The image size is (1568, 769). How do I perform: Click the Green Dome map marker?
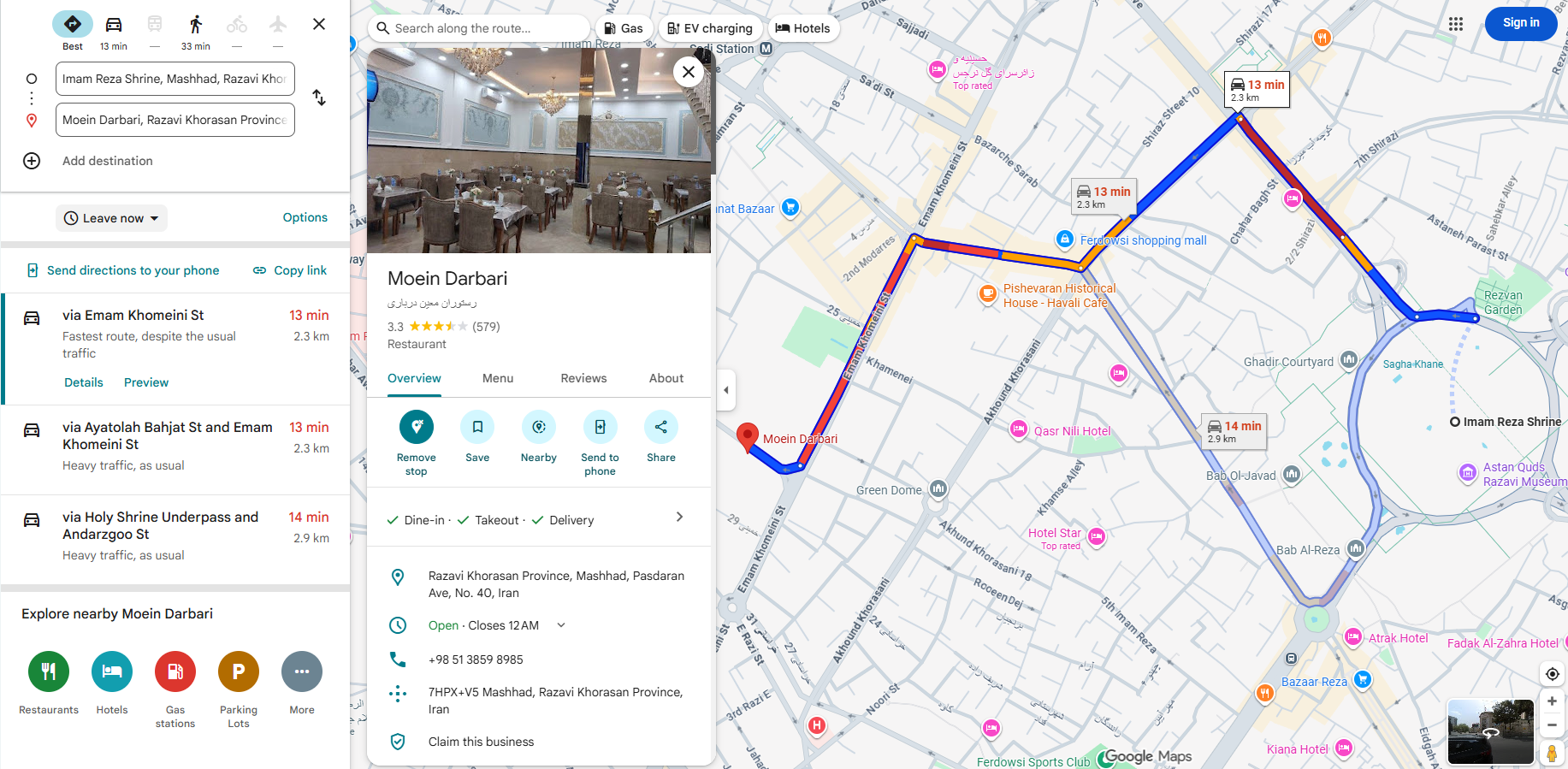pyautogui.click(x=938, y=488)
